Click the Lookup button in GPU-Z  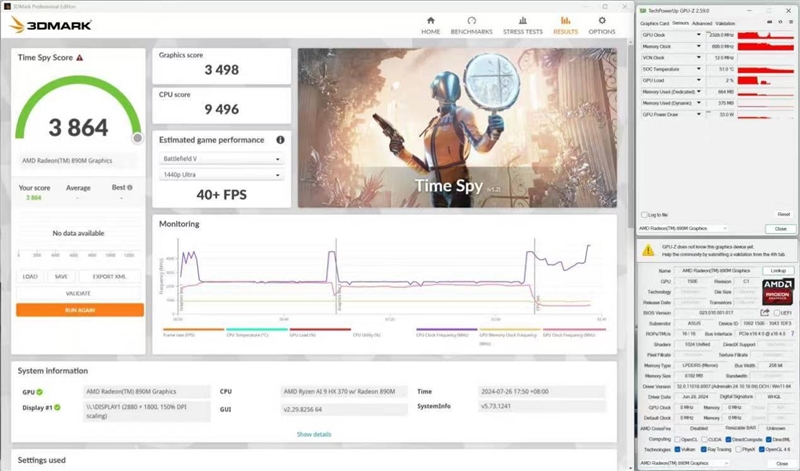778,271
